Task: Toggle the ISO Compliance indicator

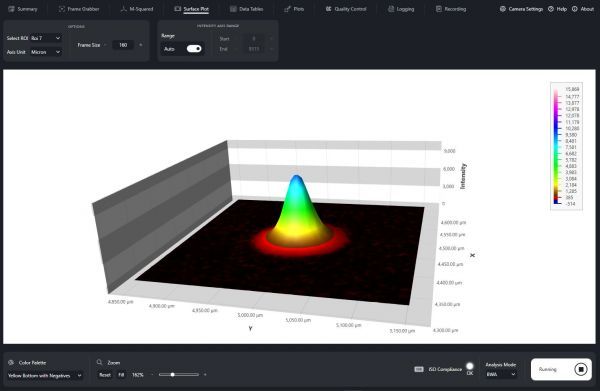Action: (470, 367)
